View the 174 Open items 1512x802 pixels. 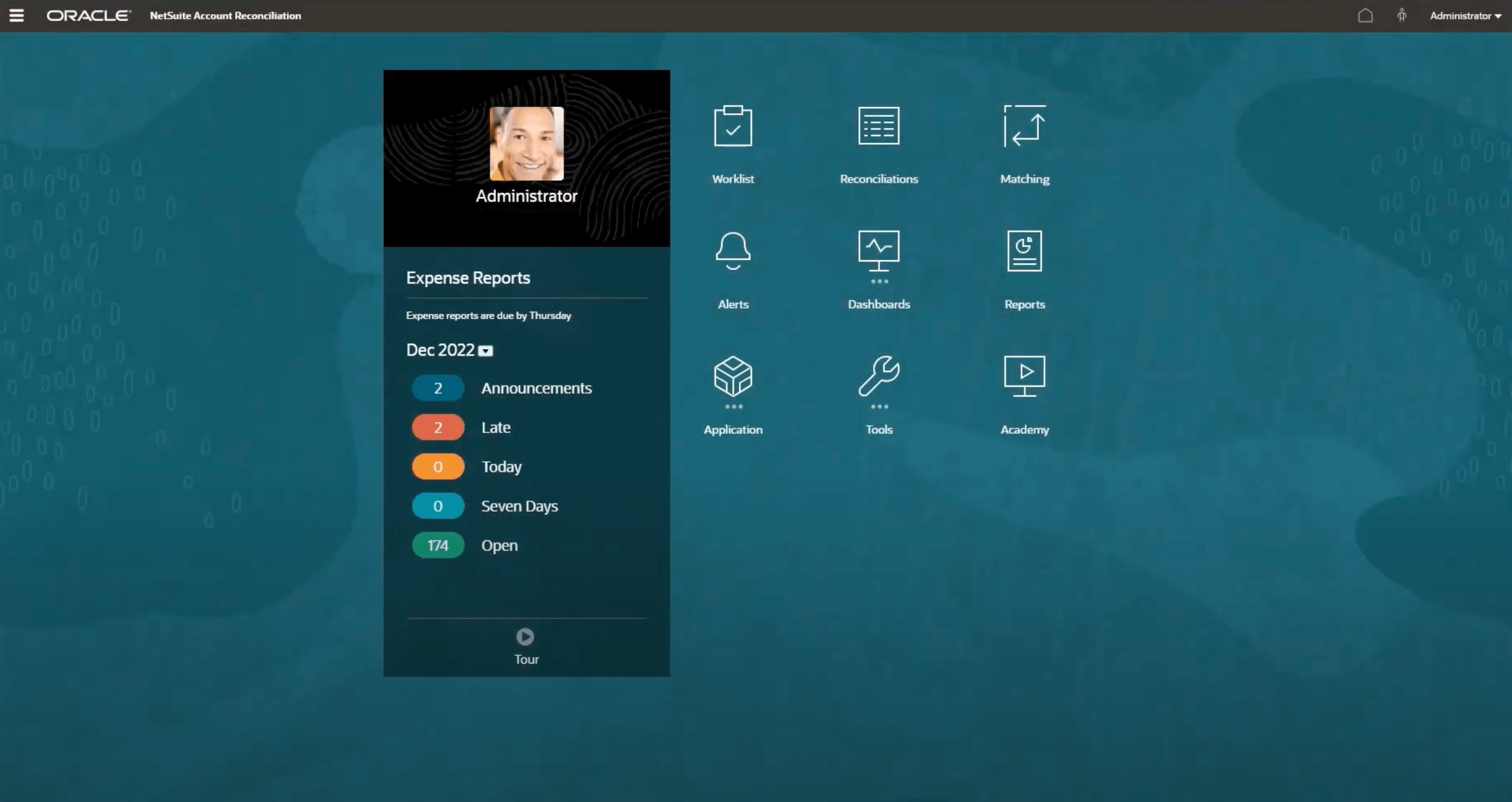coord(438,545)
